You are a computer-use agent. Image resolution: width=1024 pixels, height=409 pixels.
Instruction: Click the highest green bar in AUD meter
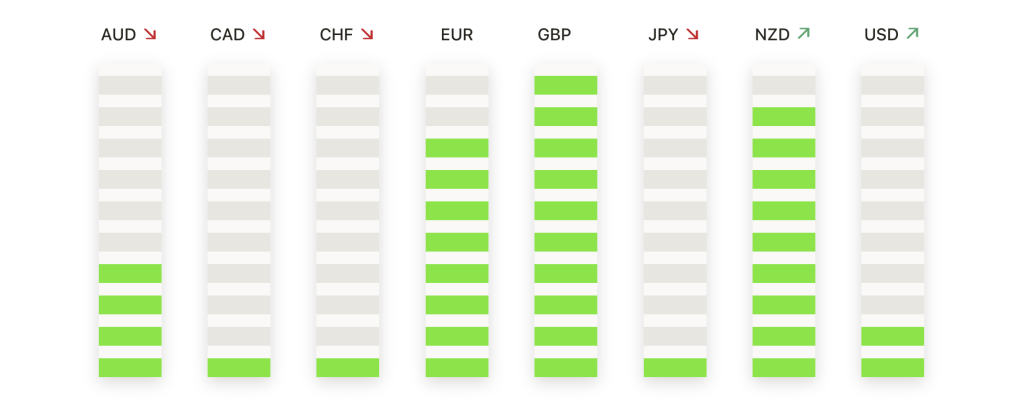130,273
